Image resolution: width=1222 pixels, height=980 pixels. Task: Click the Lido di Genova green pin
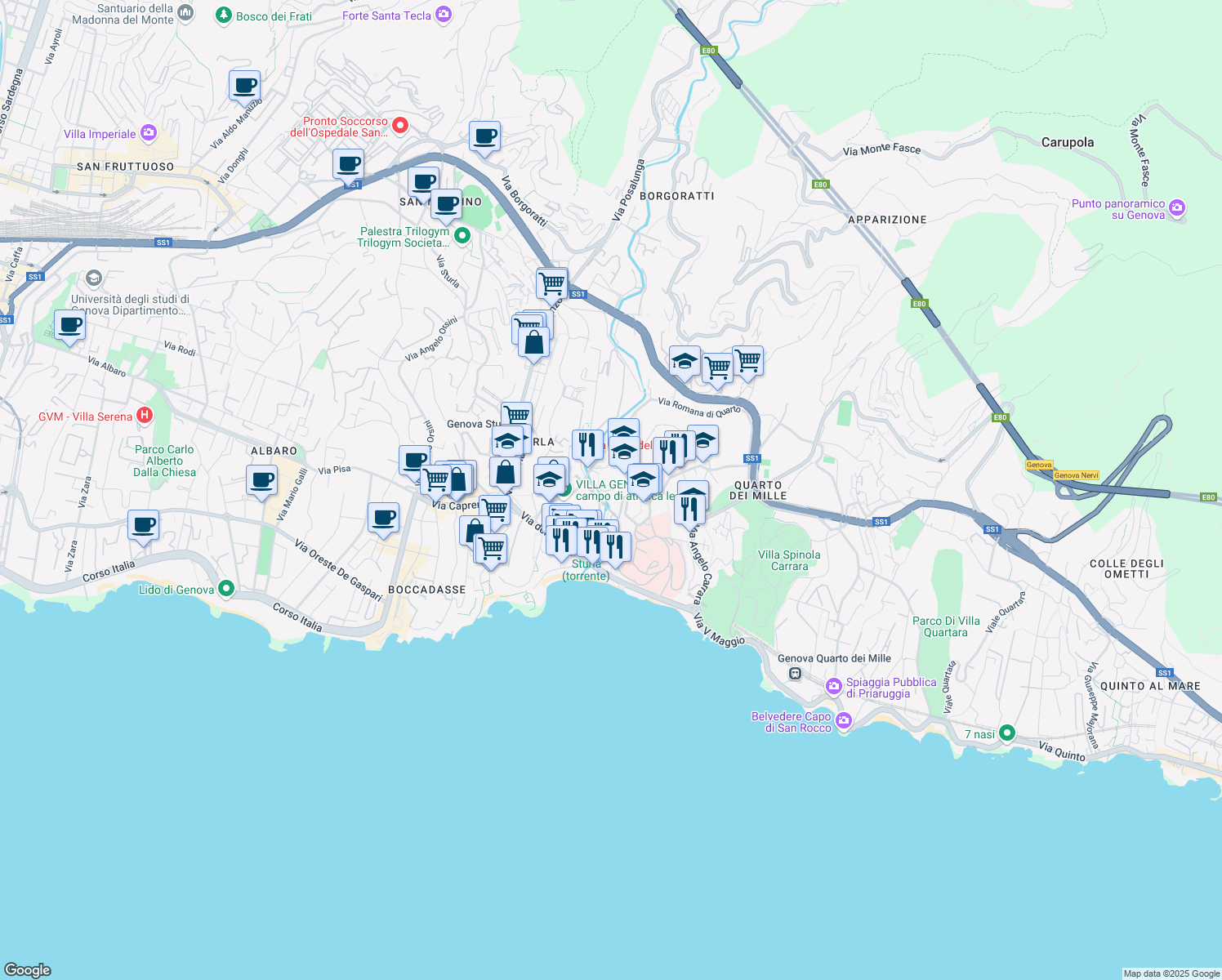point(227,588)
